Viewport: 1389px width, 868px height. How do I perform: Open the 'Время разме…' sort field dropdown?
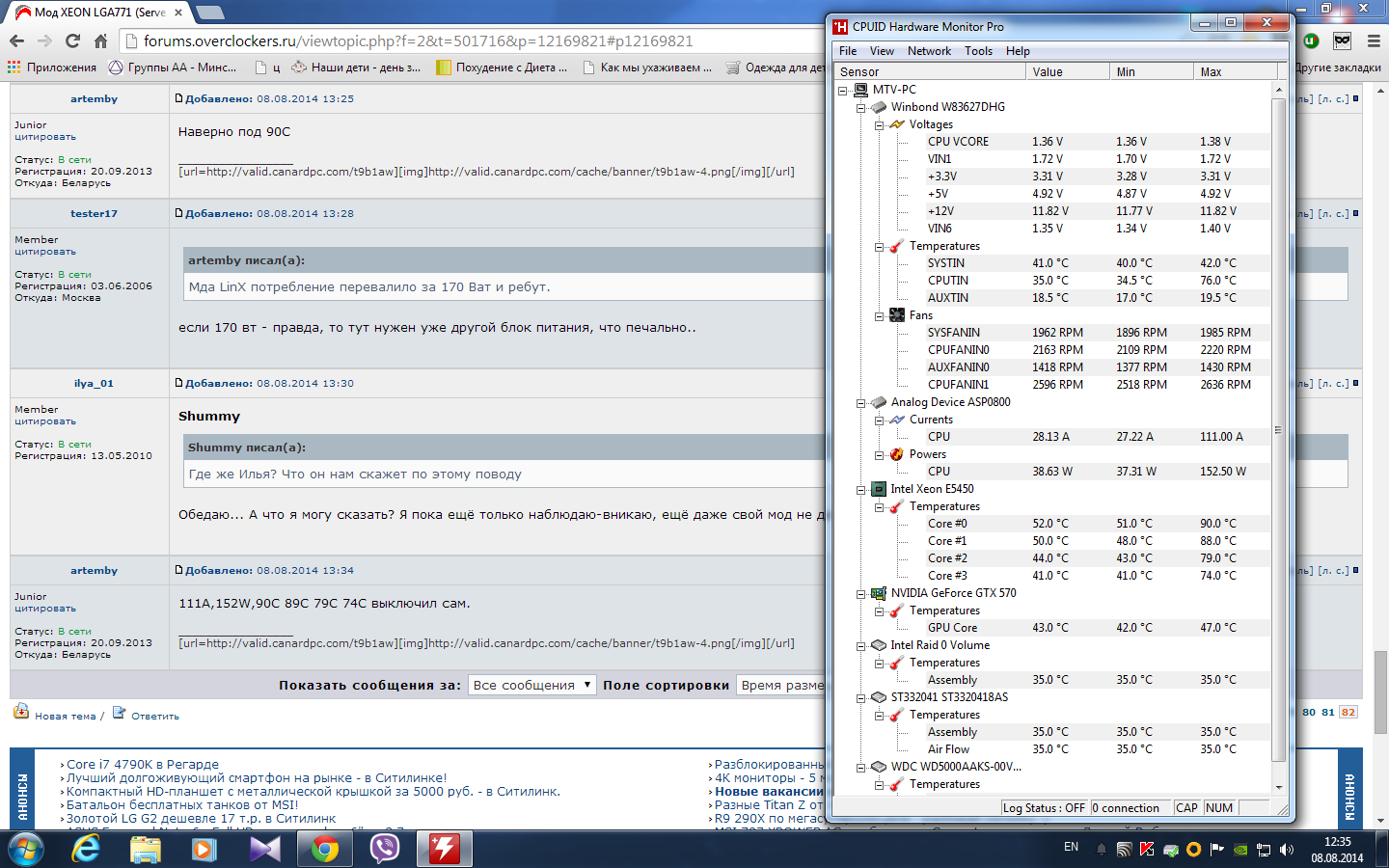tap(780, 685)
